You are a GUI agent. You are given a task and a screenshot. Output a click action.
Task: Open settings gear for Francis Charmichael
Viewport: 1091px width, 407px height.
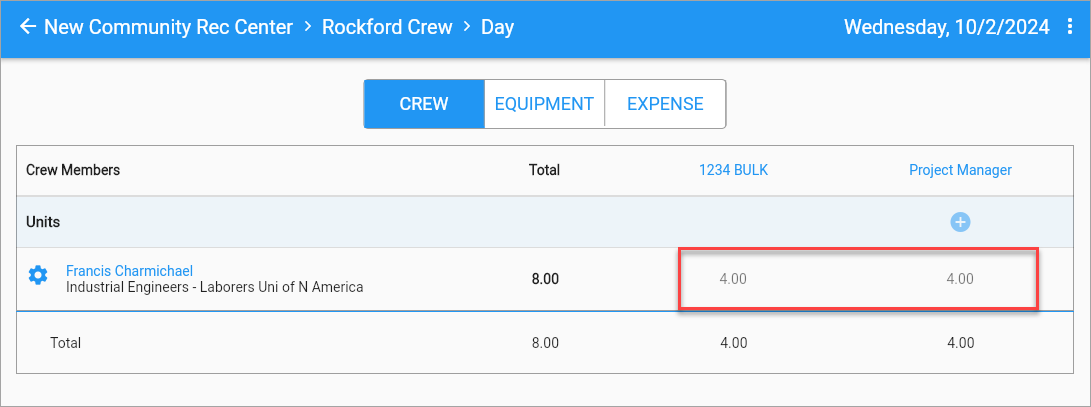coord(38,276)
